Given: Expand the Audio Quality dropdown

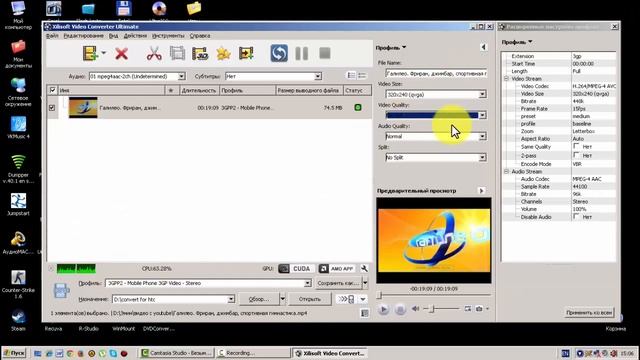Looking at the screenshot, I should click(x=482, y=136).
